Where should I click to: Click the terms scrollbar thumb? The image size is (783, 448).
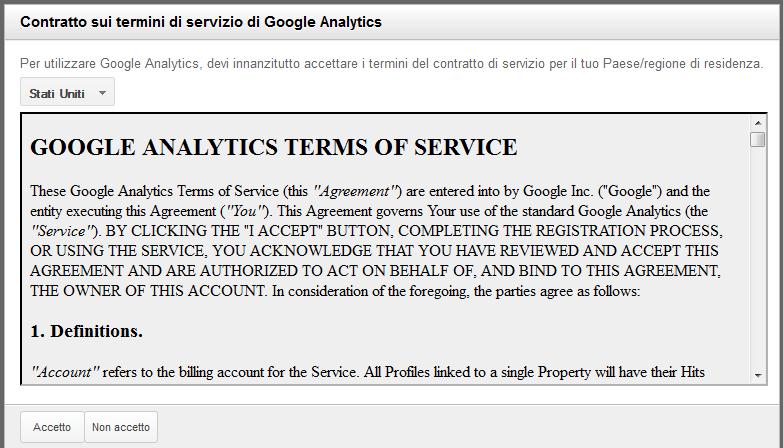point(758,139)
